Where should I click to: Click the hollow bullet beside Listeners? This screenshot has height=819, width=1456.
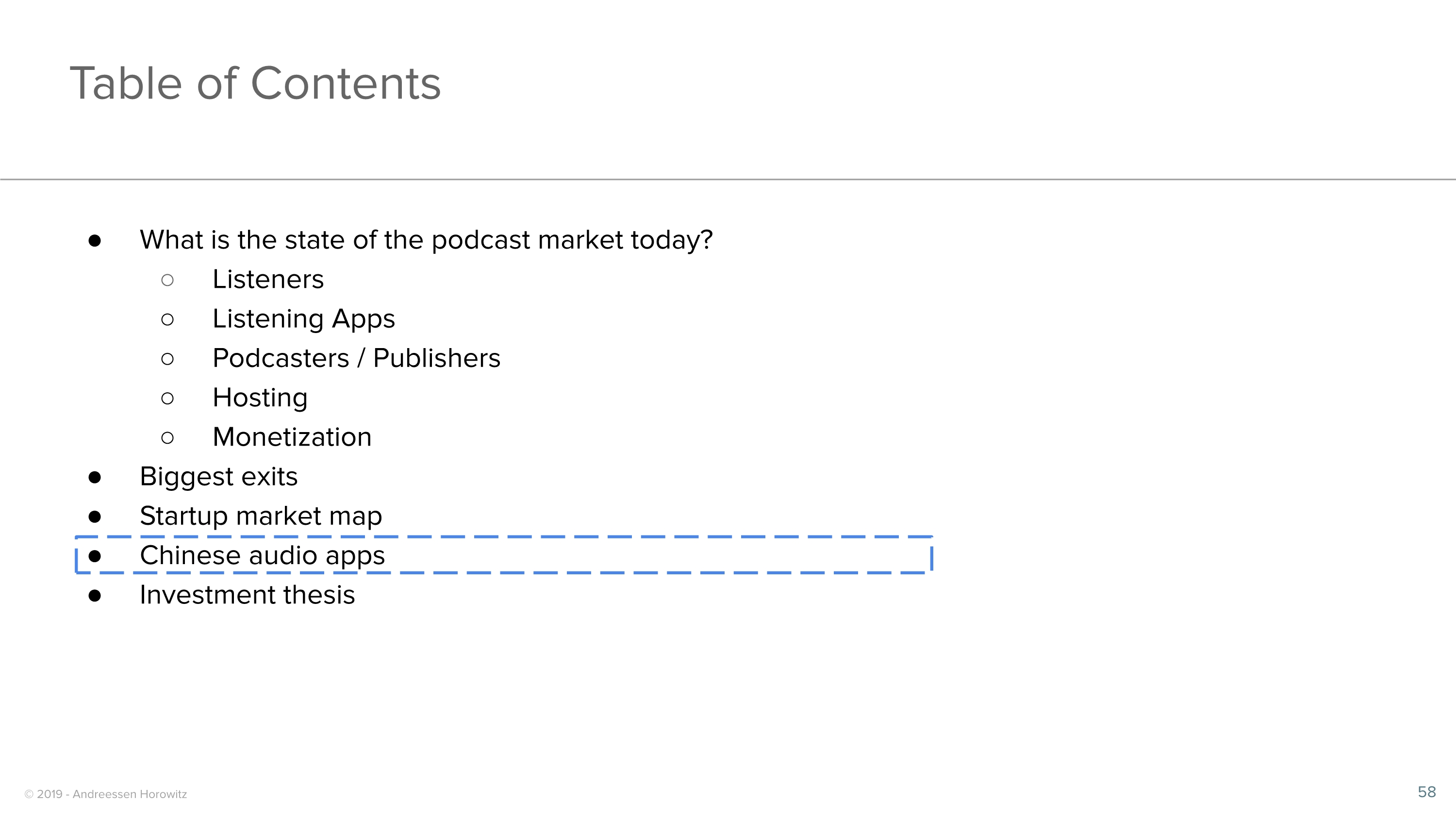pyautogui.click(x=167, y=280)
